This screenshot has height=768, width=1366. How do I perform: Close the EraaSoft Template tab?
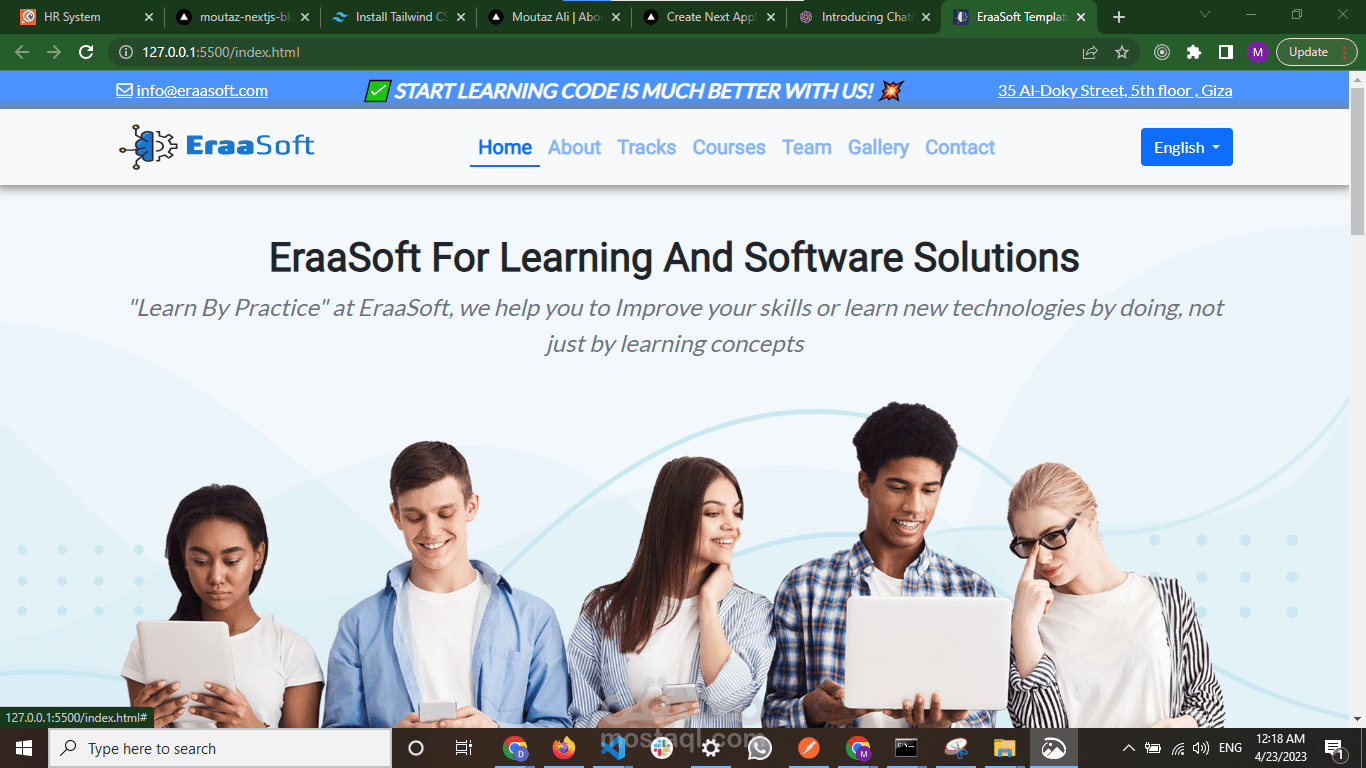tap(1081, 17)
